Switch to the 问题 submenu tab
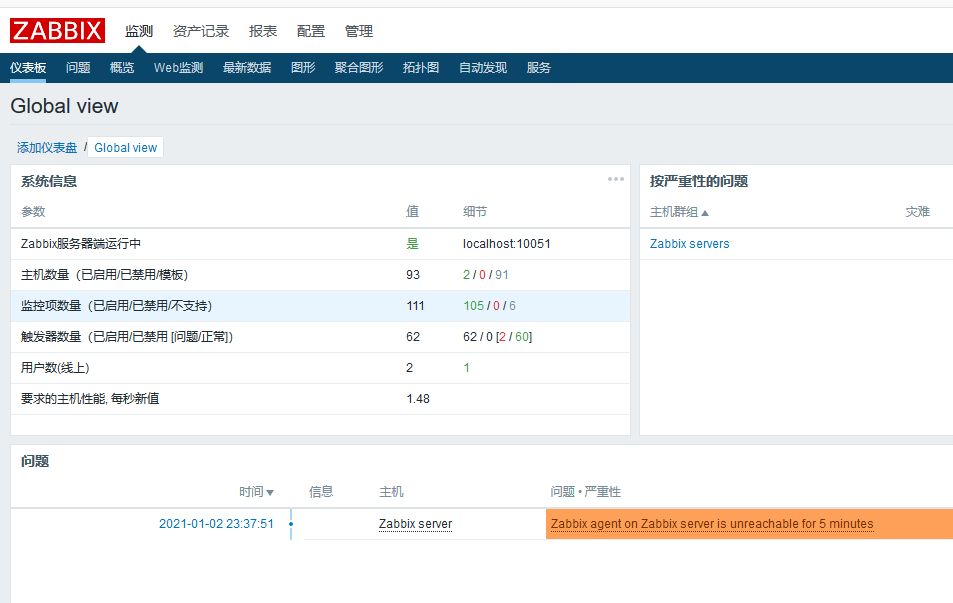The image size is (953, 603). [x=78, y=68]
